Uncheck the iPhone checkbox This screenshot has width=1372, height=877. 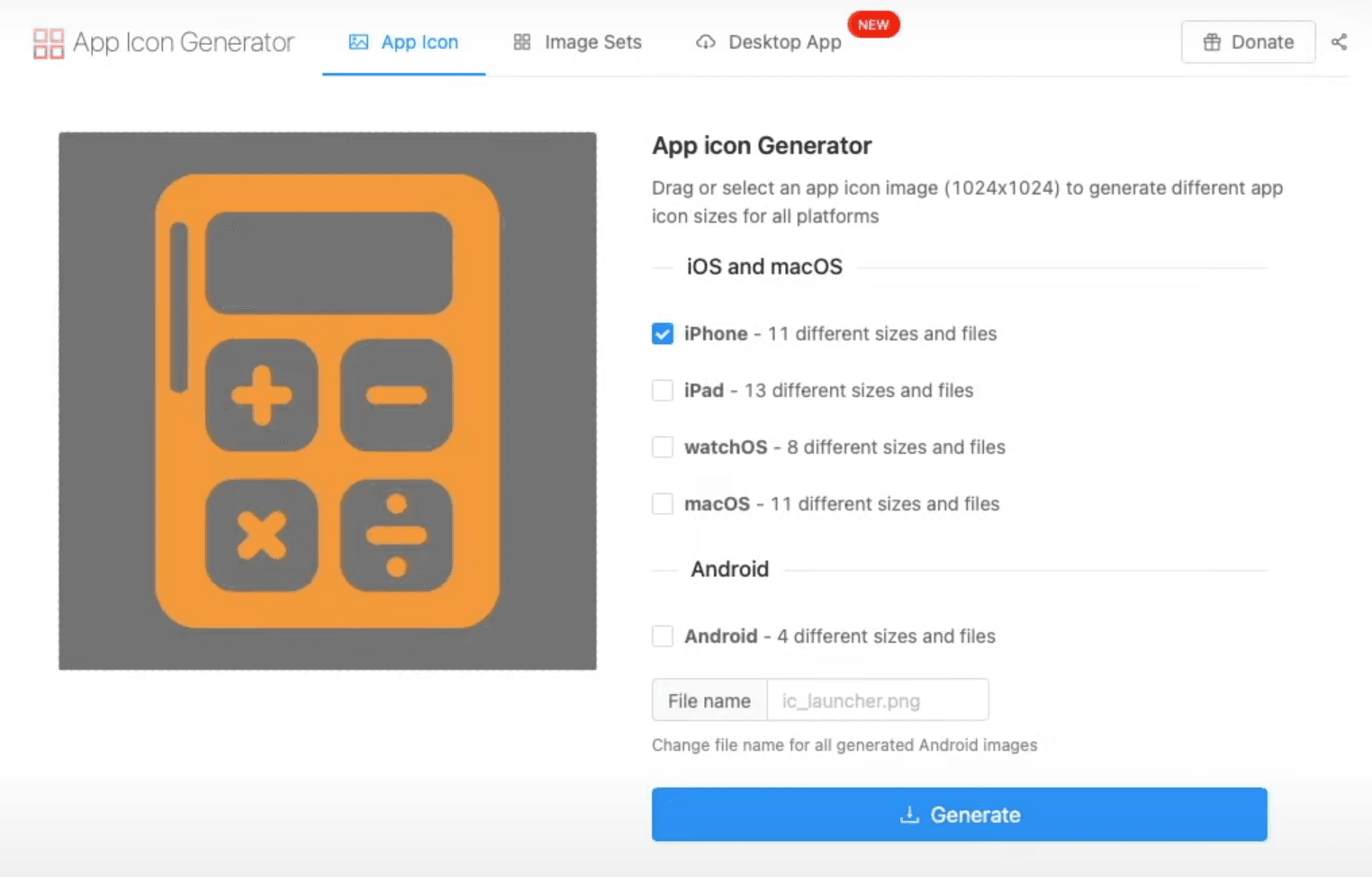[663, 334]
